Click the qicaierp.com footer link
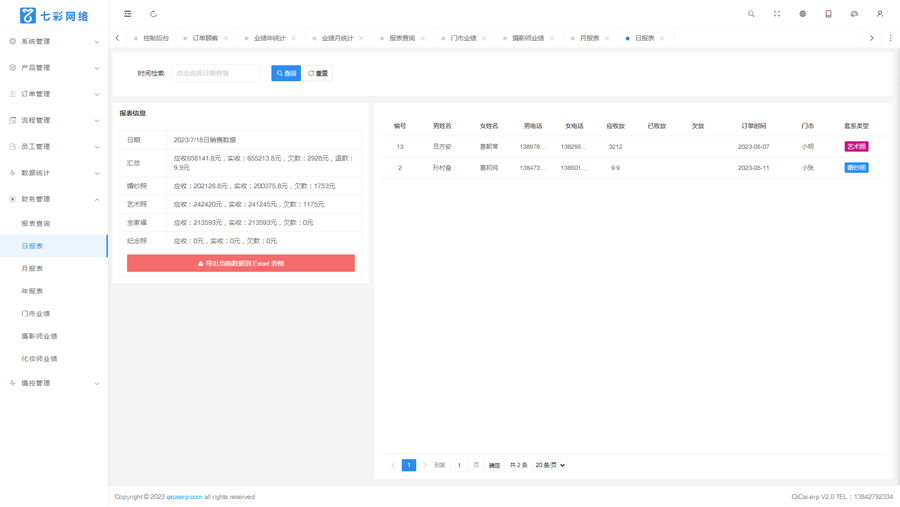This screenshot has height=507, width=900. coord(184,497)
